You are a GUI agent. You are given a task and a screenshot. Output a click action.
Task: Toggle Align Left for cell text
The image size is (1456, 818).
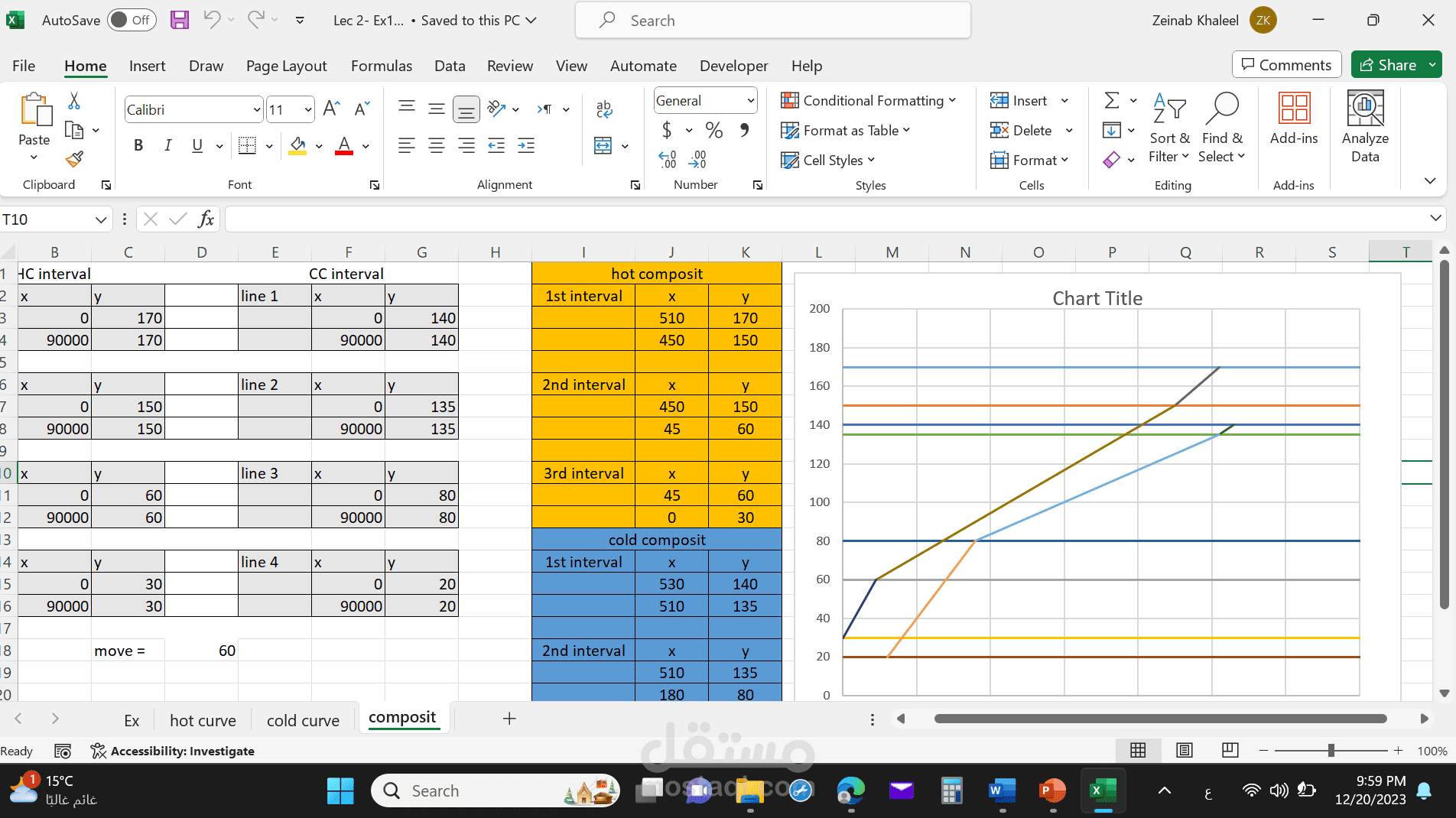click(407, 145)
